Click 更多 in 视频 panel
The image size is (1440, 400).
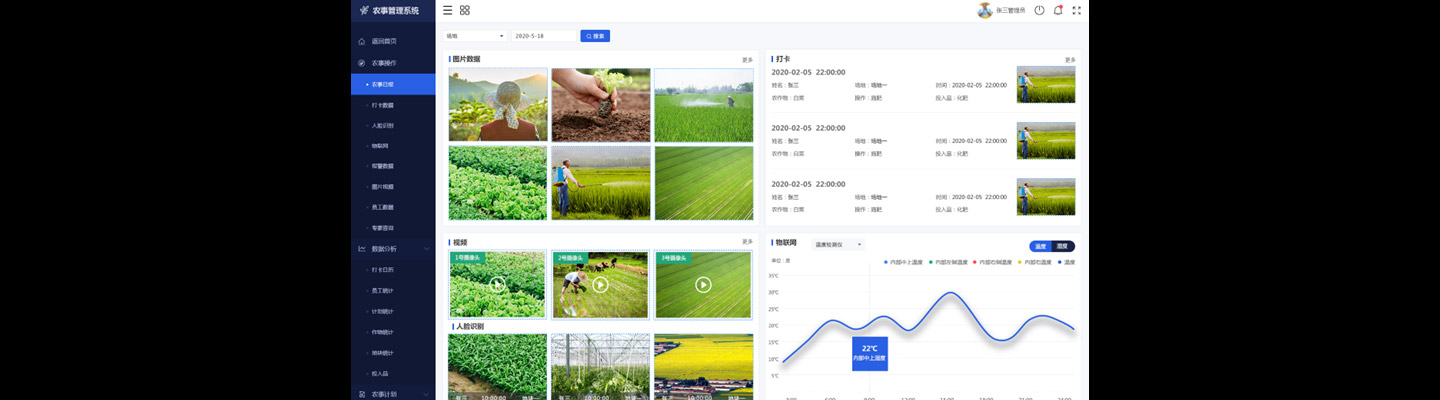(747, 242)
